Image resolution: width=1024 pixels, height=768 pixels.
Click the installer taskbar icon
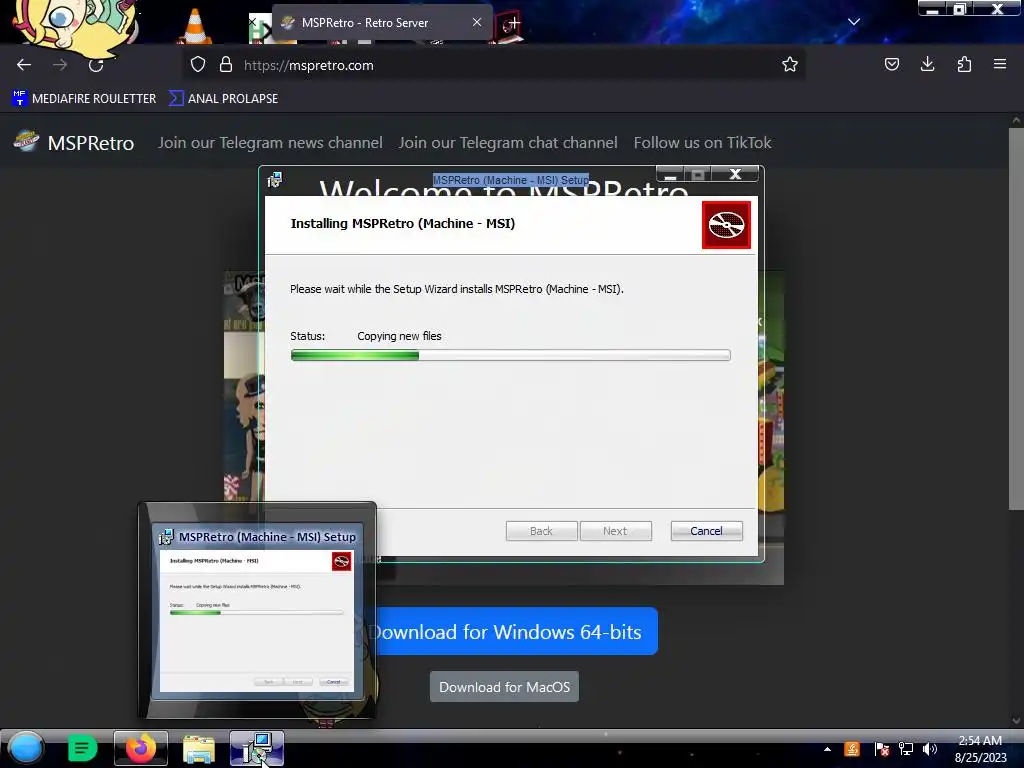pyautogui.click(x=257, y=748)
